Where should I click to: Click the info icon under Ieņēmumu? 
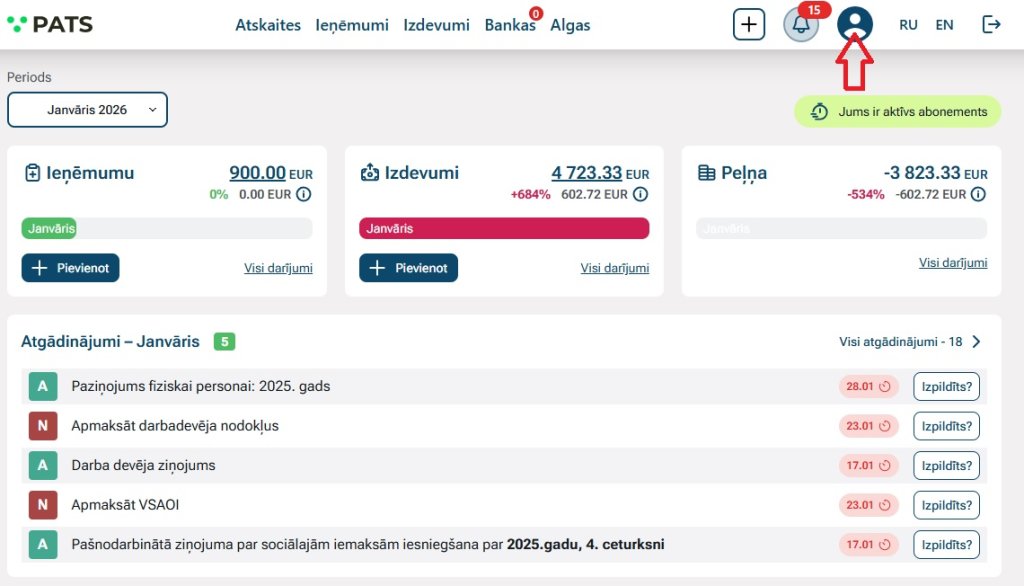(x=304, y=194)
